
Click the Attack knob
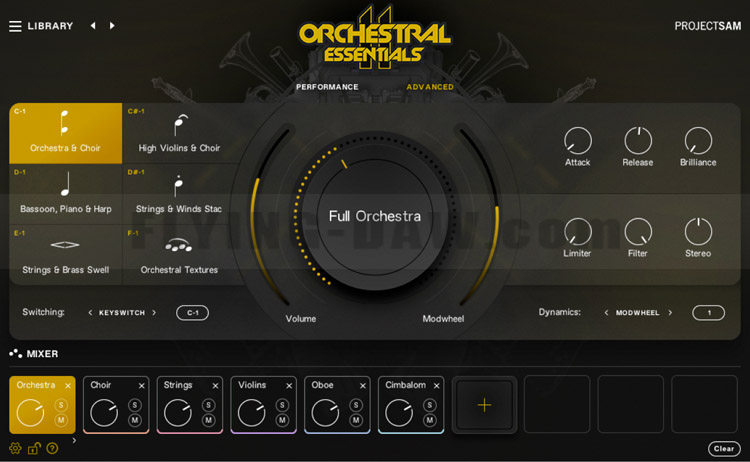pos(578,141)
